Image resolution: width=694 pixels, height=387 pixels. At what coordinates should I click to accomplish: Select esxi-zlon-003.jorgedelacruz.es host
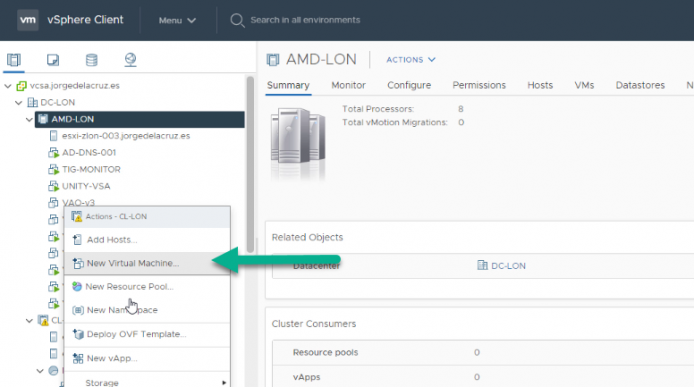point(126,136)
